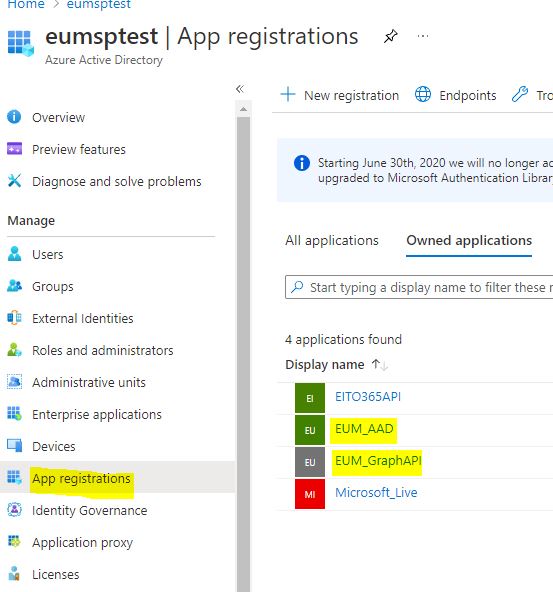The image size is (553, 592).
Task: Click the App registrations grid icon
Action: [14, 478]
